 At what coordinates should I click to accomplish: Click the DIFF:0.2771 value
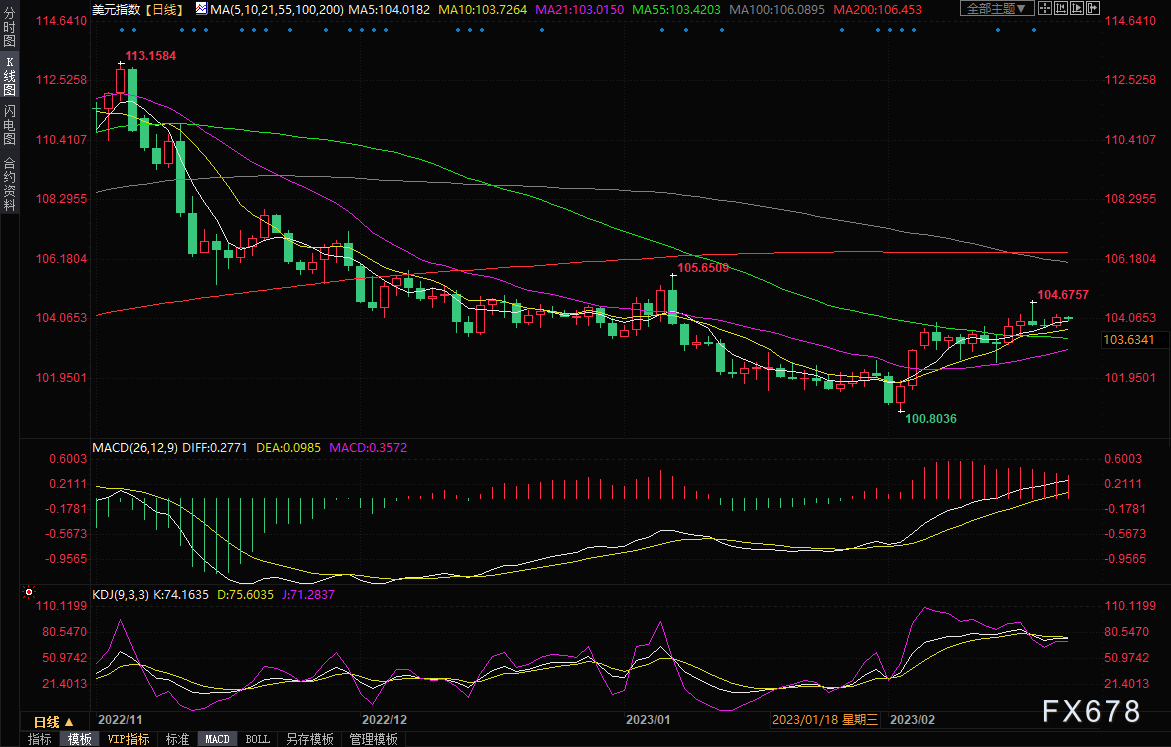(x=214, y=447)
